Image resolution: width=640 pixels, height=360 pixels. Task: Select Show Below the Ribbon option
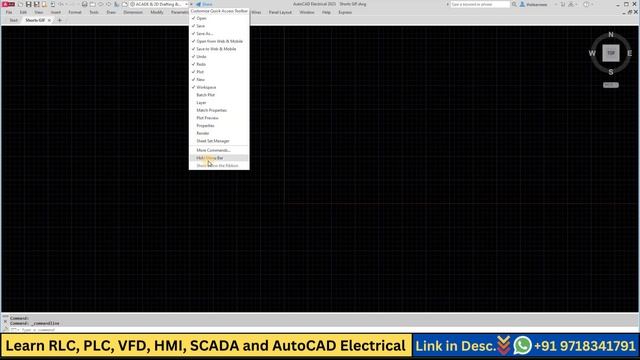pos(219,166)
